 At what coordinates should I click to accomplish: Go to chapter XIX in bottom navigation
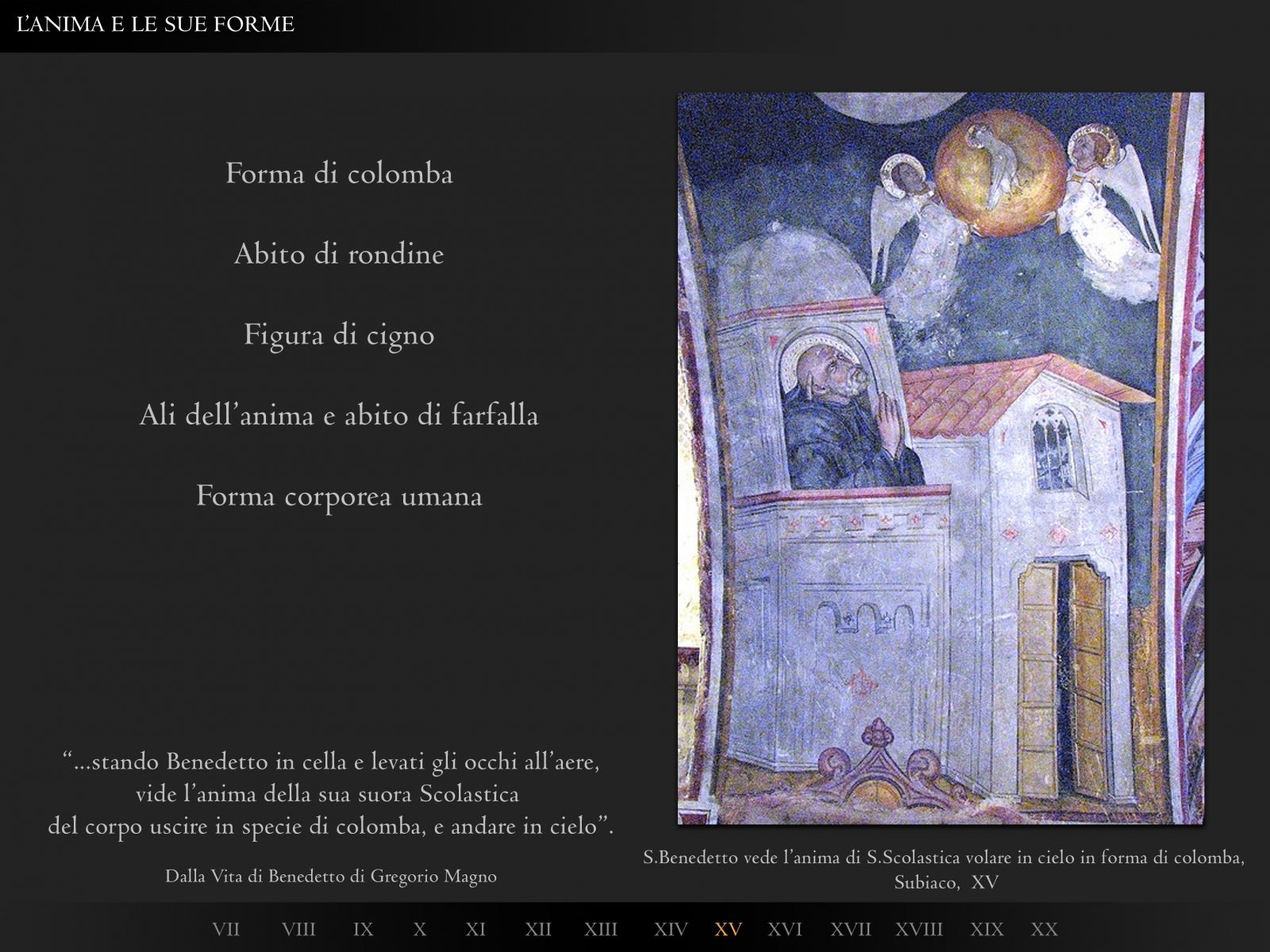coord(987,929)
